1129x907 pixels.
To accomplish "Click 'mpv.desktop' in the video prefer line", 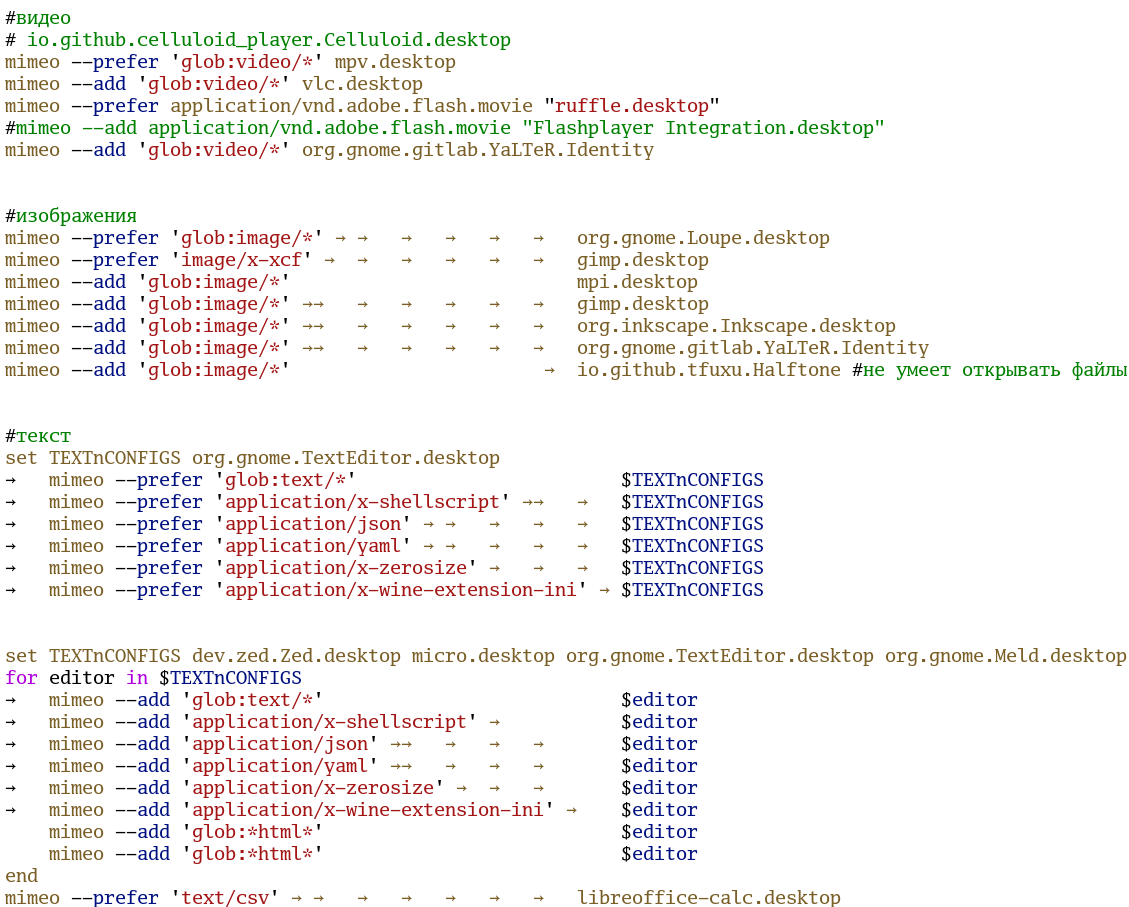I will point(395,62).
